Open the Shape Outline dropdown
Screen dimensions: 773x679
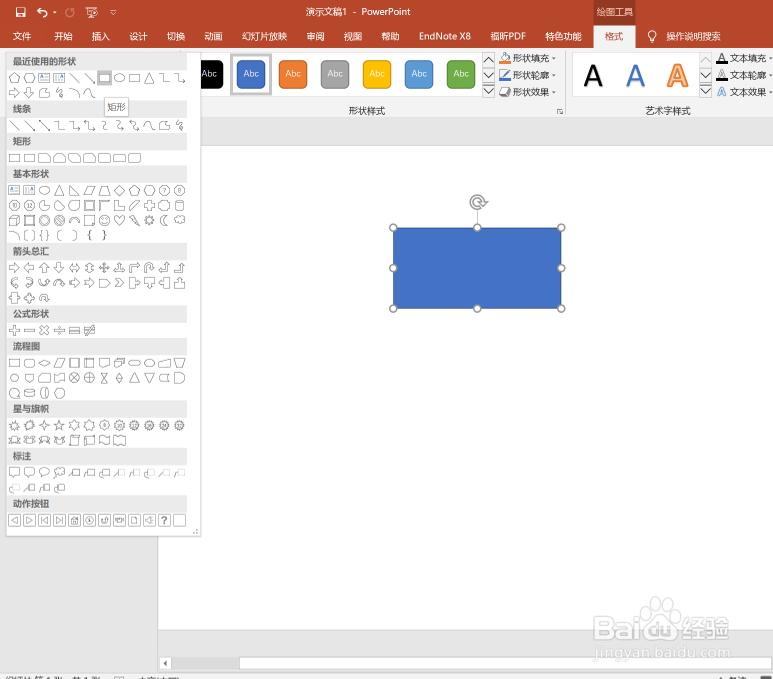(x=527, y=75)
